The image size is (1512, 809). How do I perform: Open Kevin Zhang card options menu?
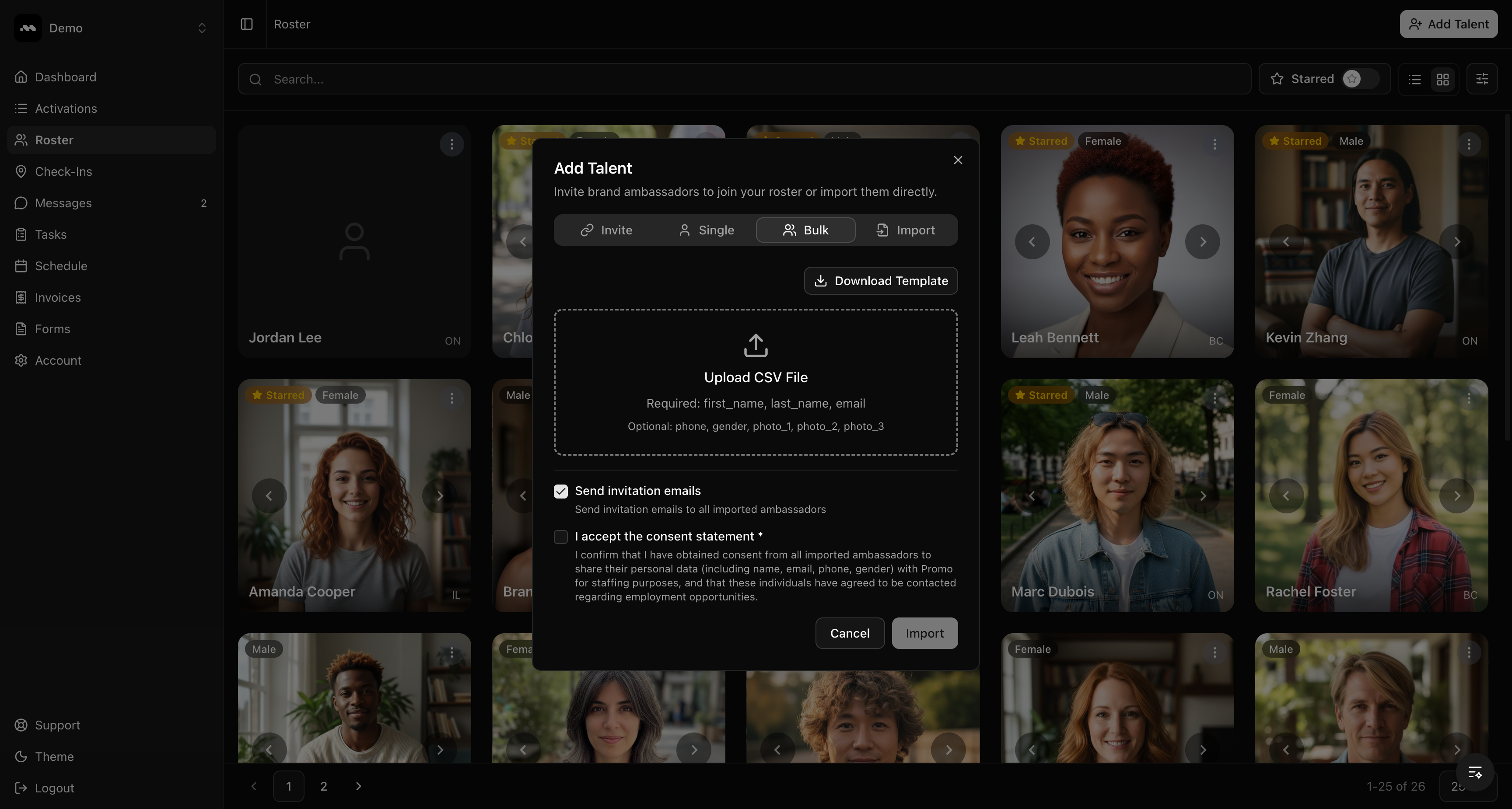tap(1469, 144)
